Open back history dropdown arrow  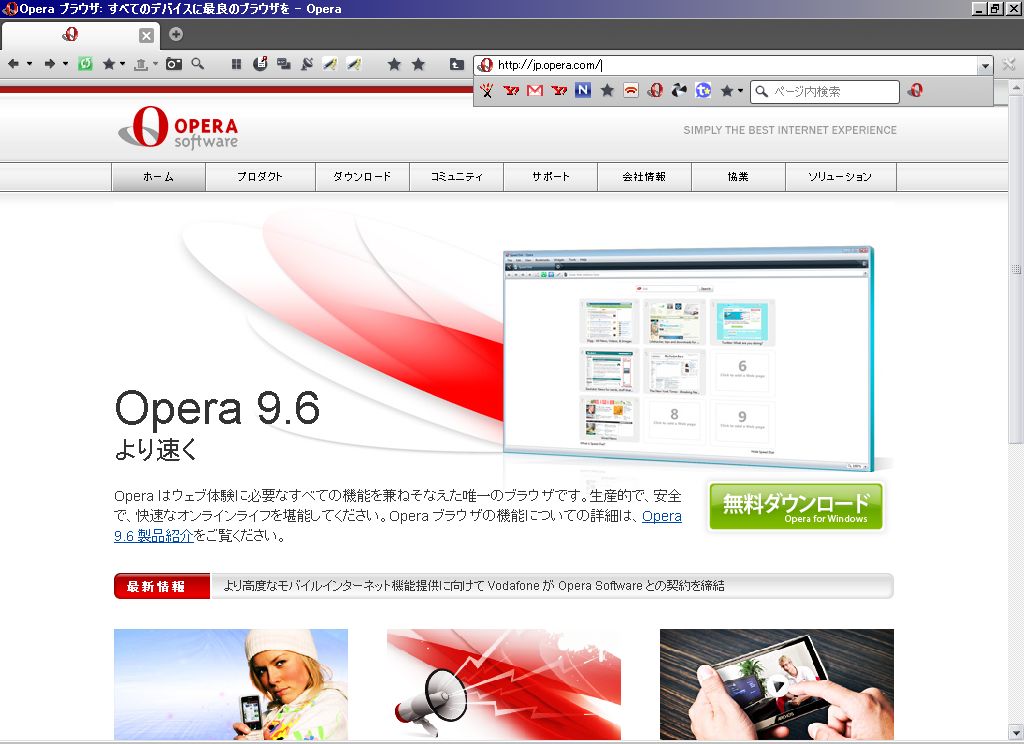(x=29, y=64)
